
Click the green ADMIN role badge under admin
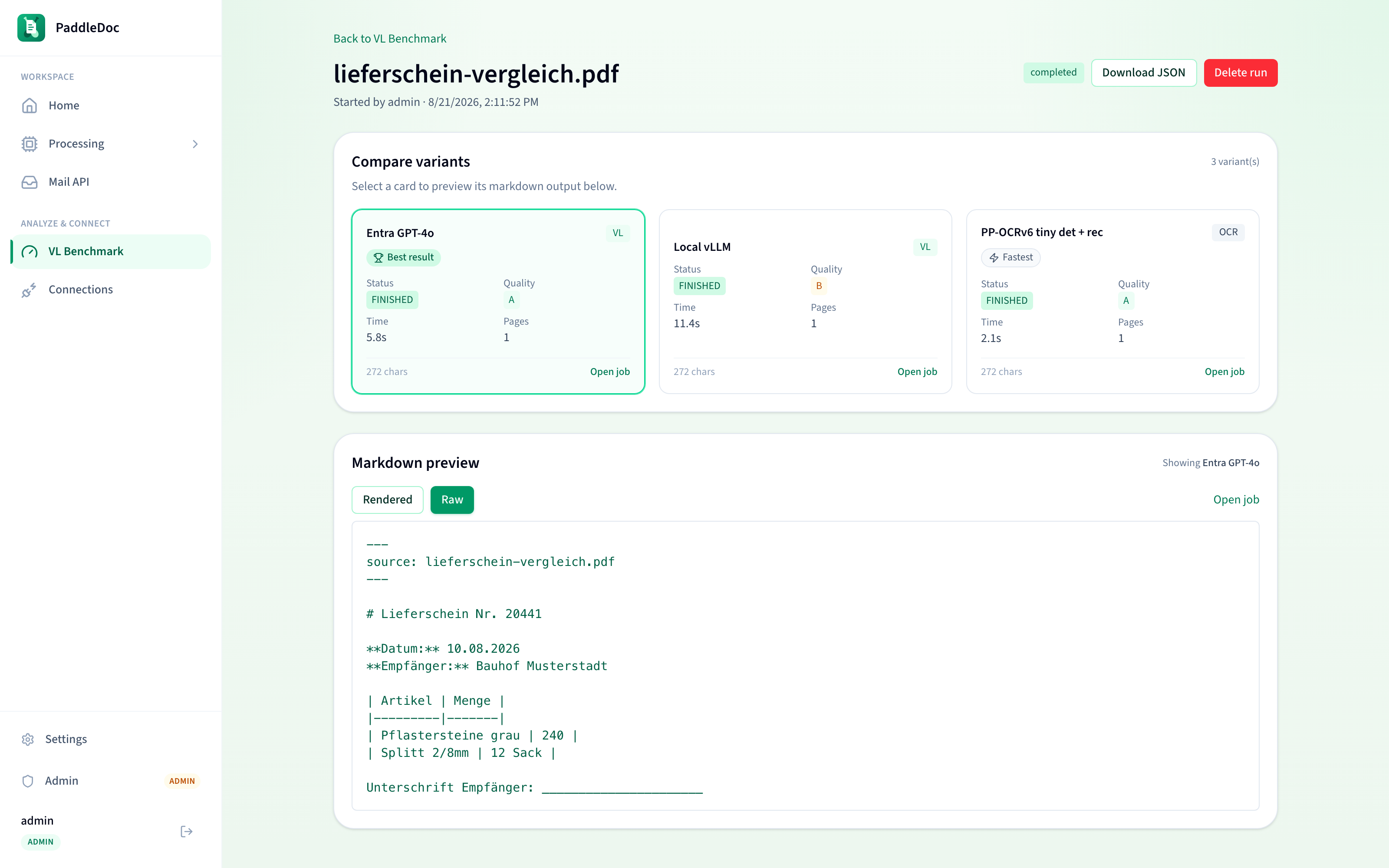[40, 842]
